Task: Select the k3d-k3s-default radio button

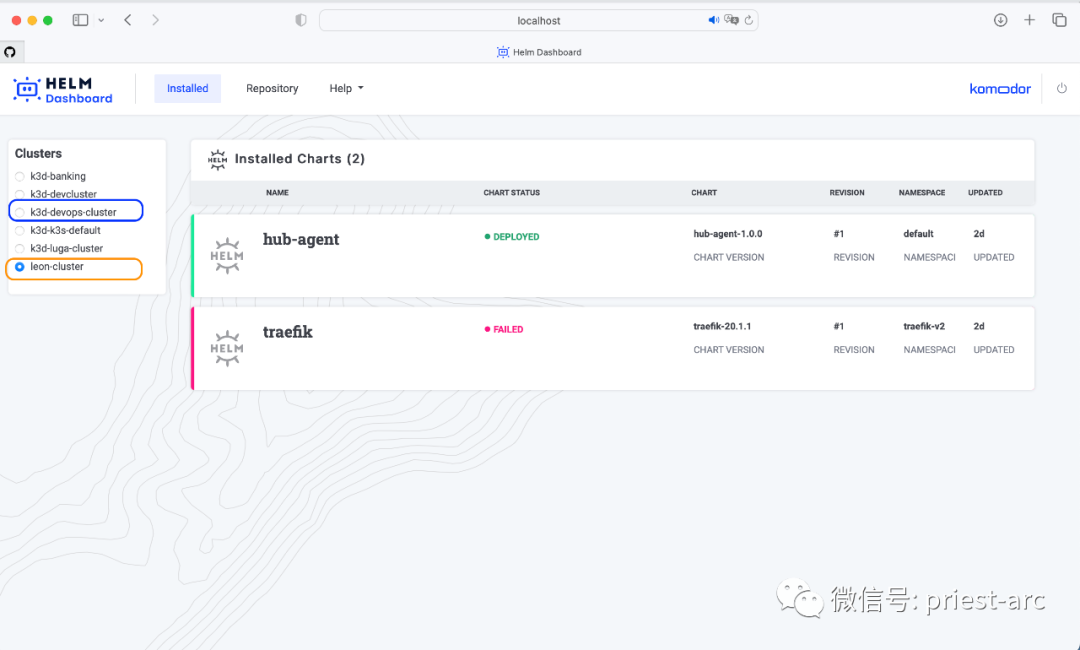Action: 19,230
